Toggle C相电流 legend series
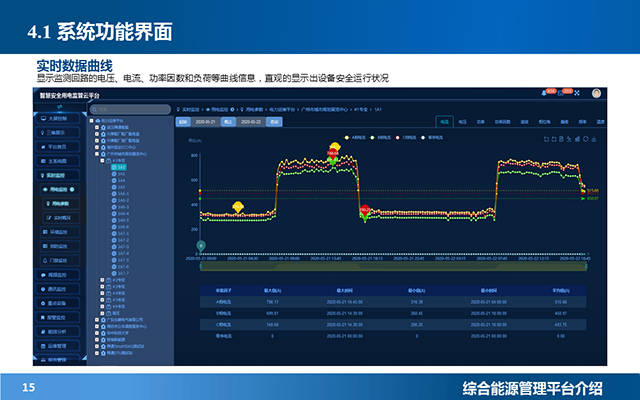 pyautogui.click(x=406, y=138)
